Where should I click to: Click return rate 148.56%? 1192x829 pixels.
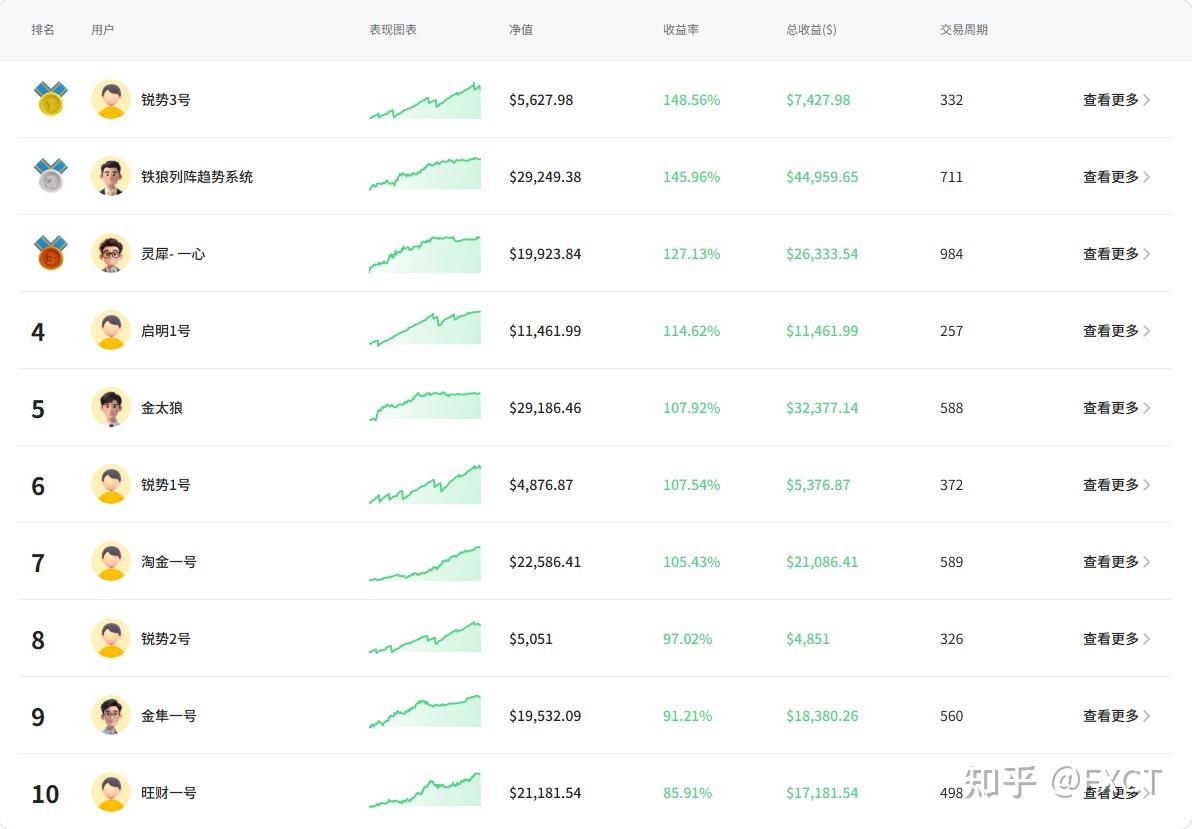(691, 100)
